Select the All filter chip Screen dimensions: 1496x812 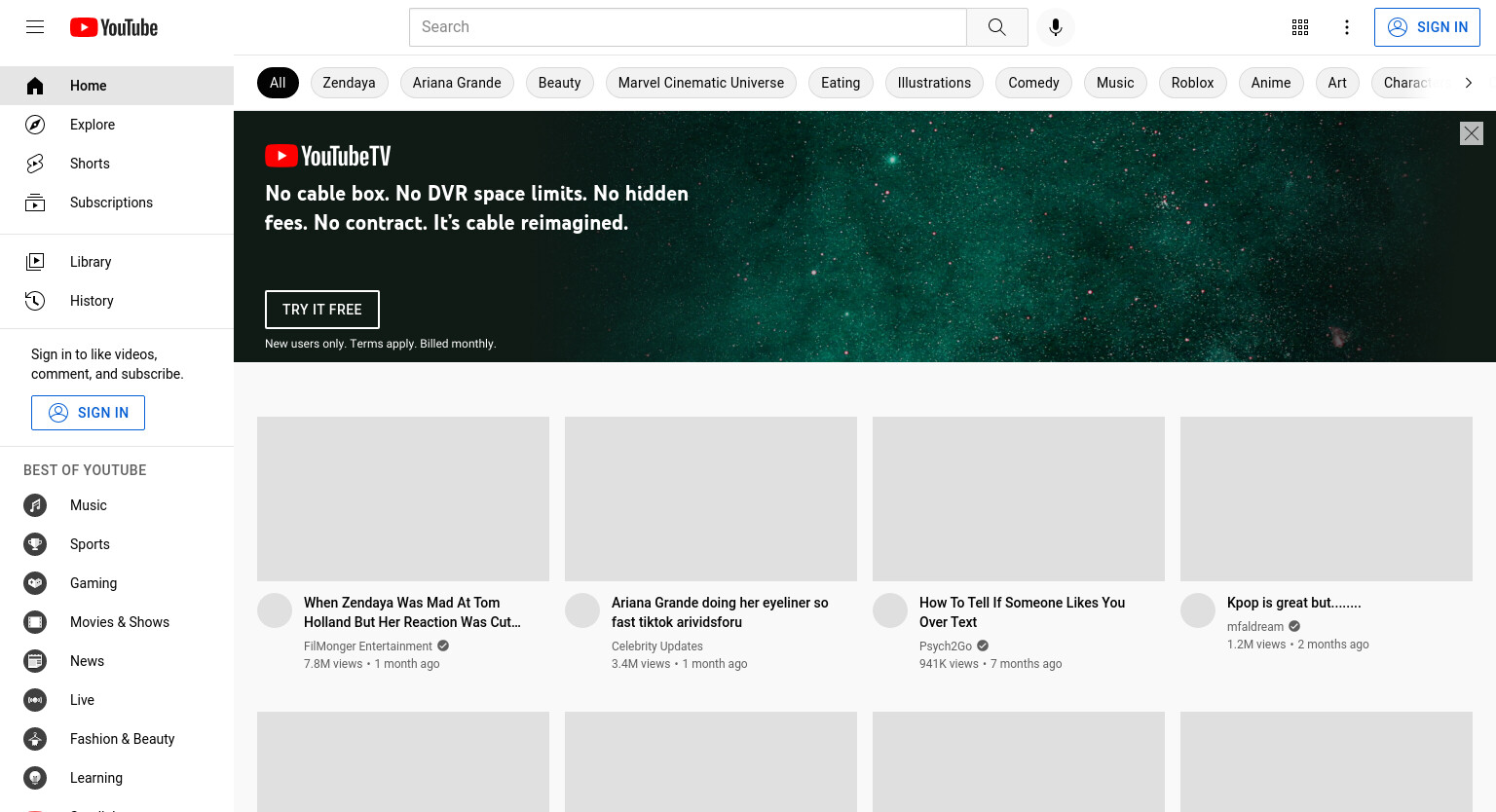pyautogui.click(x=278, y=83)
